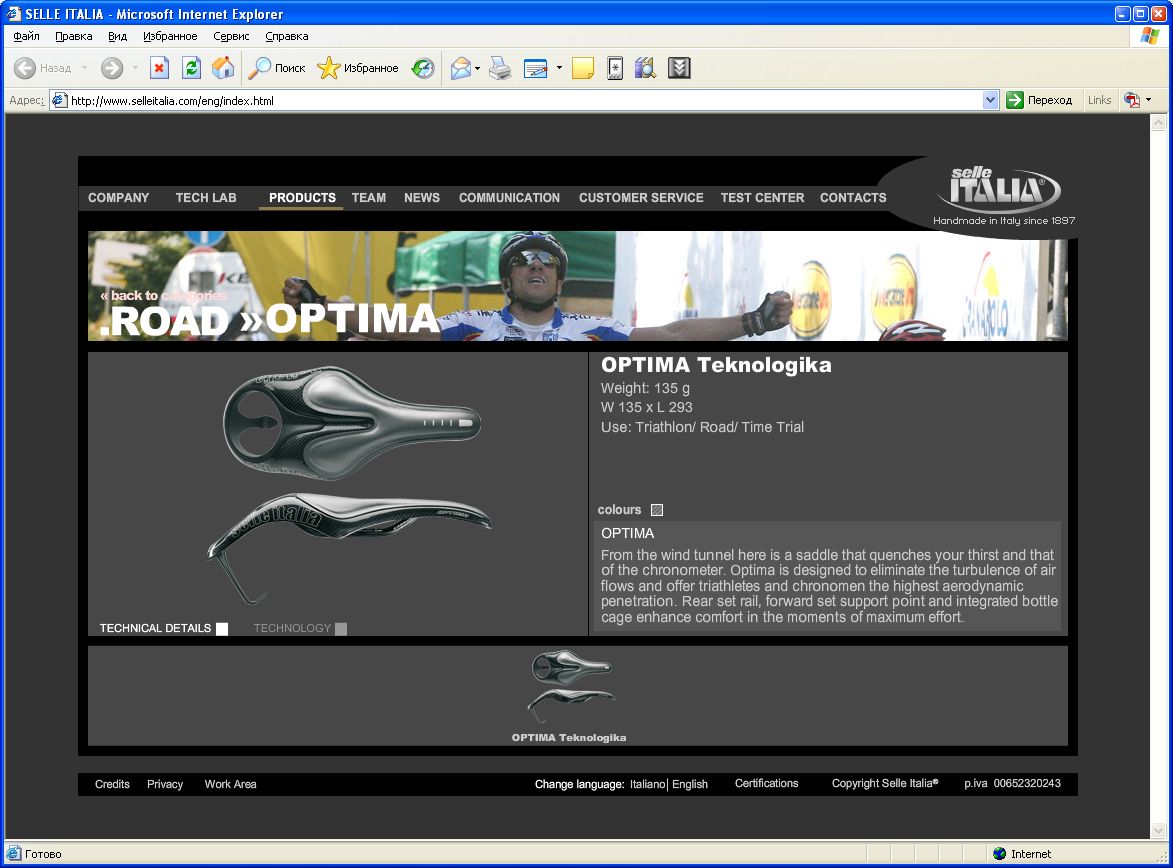Open dropdown arrow after Links icon
This screenshot has width=1173, height=868.
pos(1148,100)
